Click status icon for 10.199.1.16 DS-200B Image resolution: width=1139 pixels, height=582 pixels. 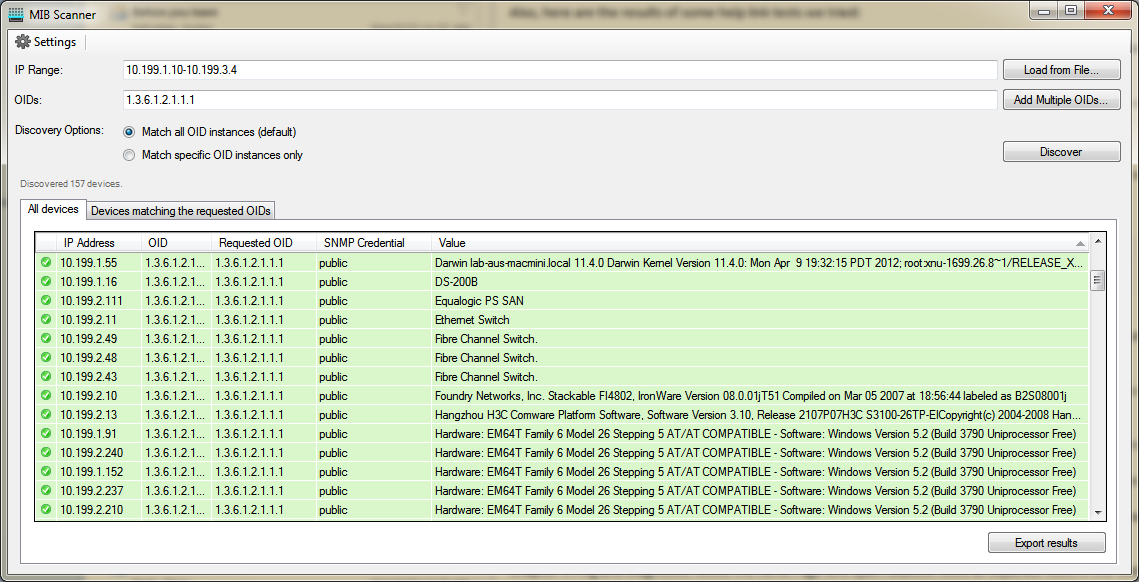point(46,282)
